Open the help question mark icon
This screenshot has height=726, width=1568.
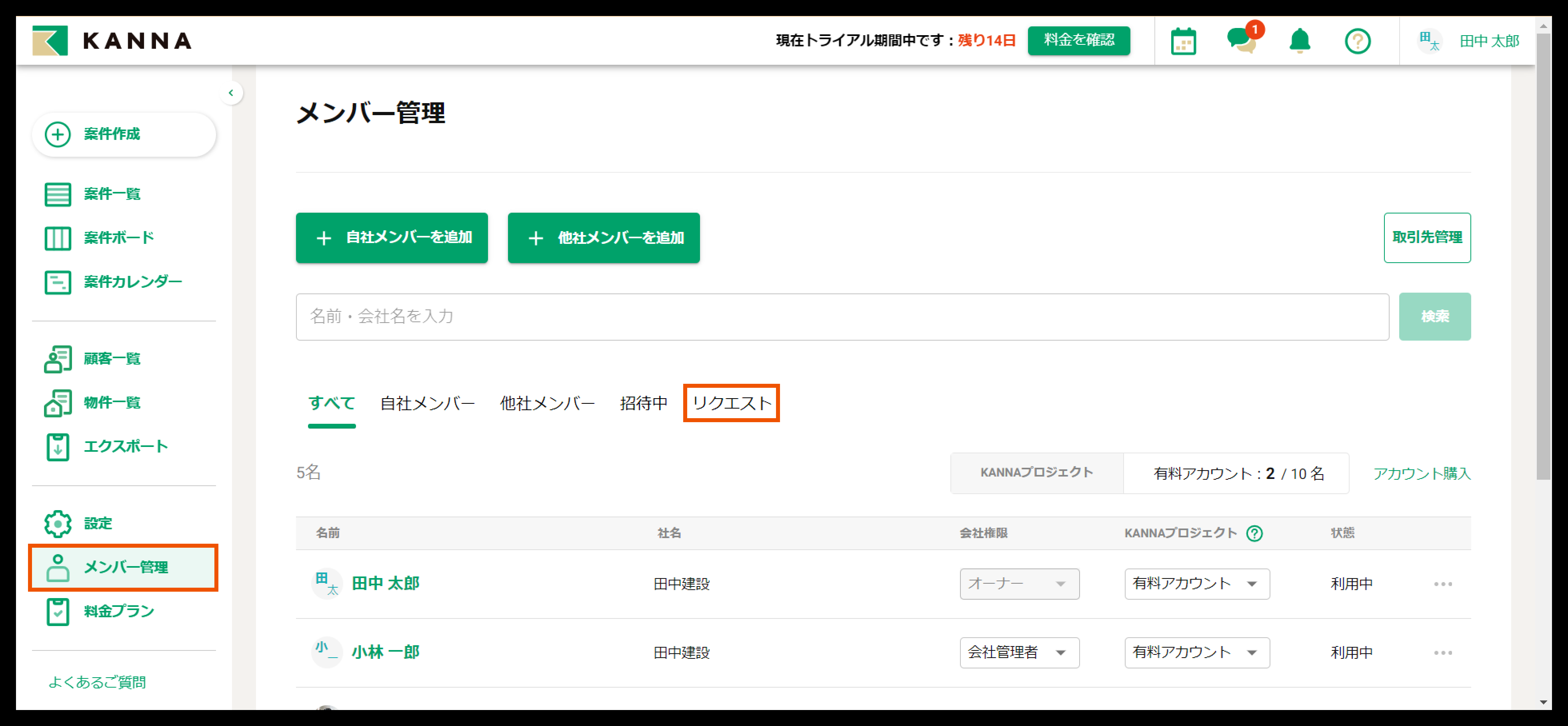pyautogui.click(x=1357, y=42)
